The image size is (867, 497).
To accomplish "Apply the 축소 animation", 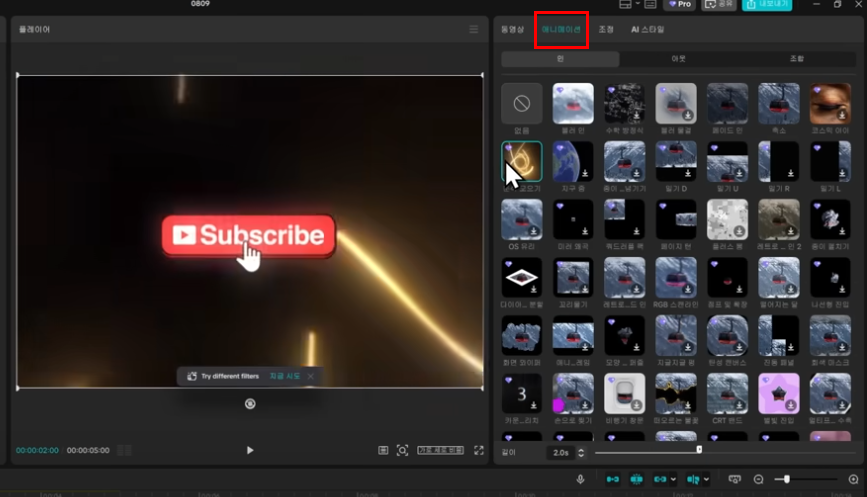I will [x=779, y=104].
